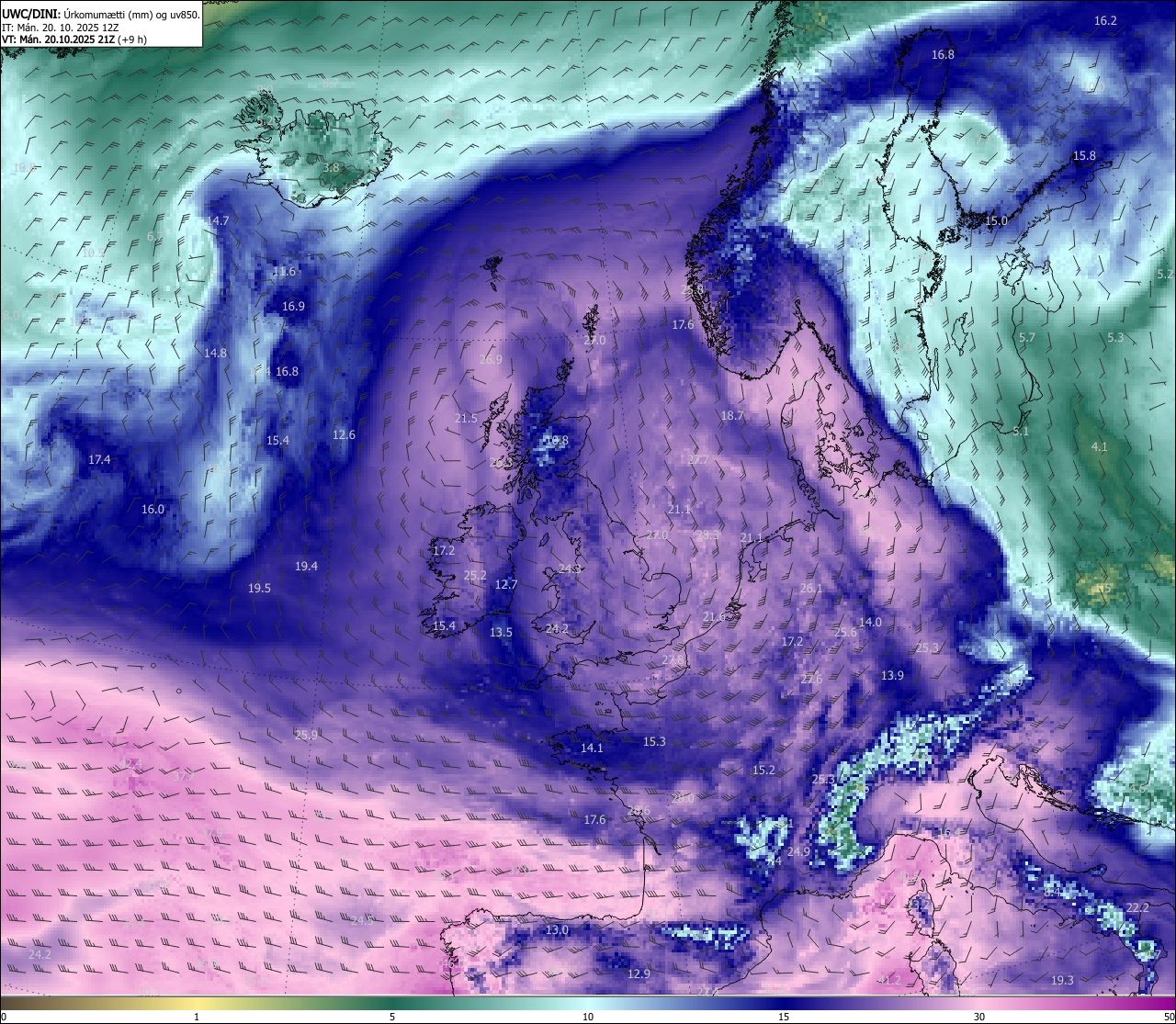Click the 14.8 value label
Viewport: 1176px width, 1024px height.
[x=215, y=353]
